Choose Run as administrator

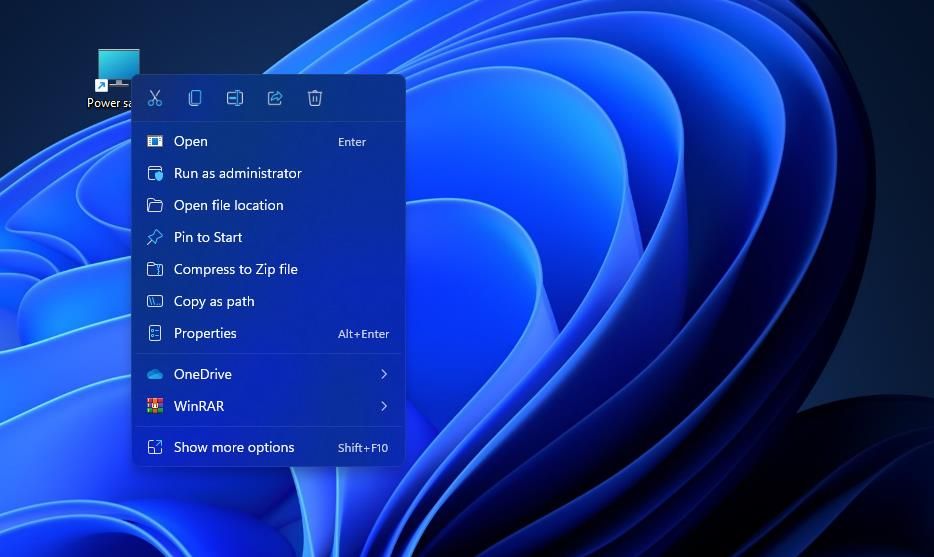pos(268,173)
